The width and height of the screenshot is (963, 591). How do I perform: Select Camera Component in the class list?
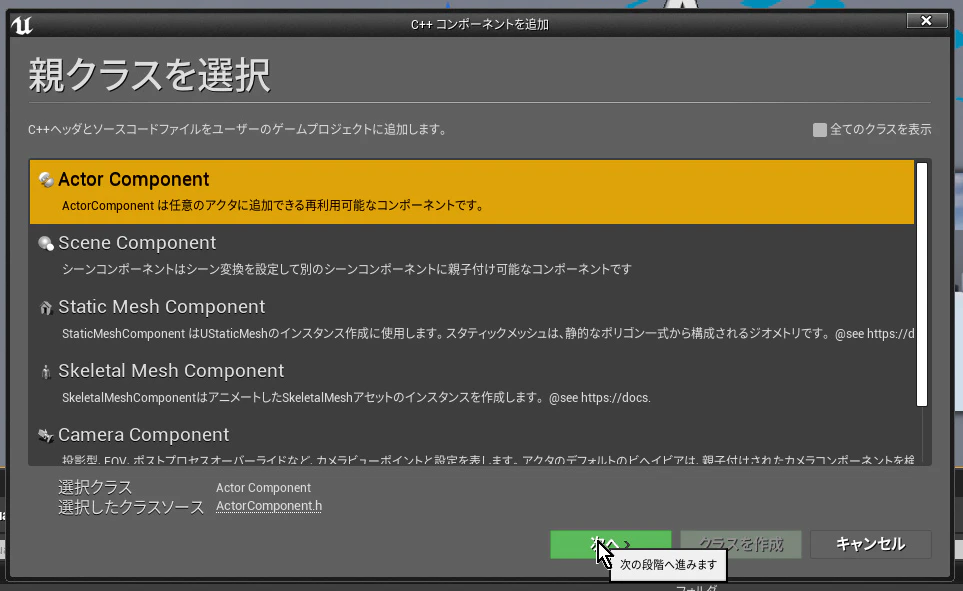click(x=472, y=441)
